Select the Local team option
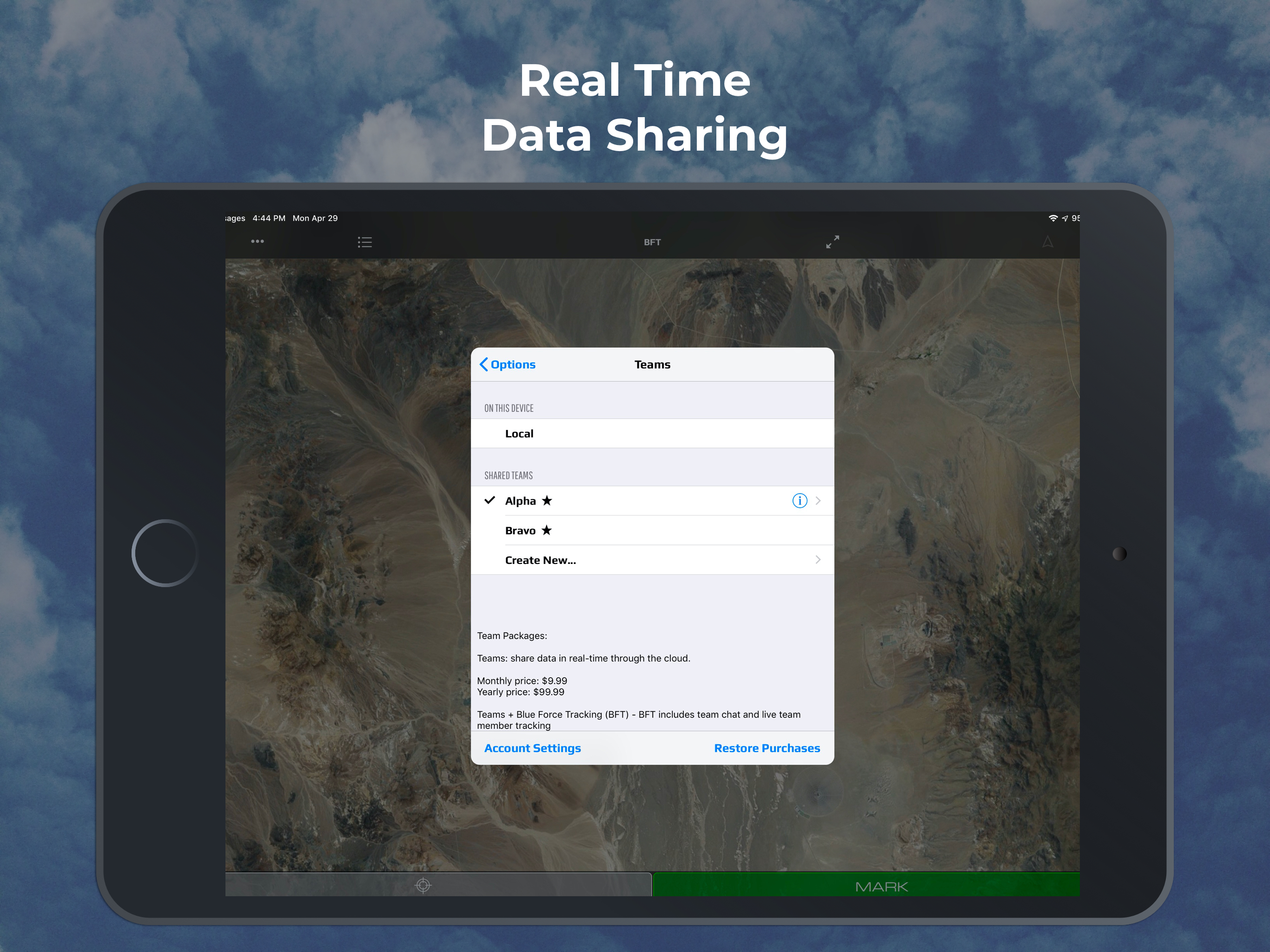 (x=519, y=434)
